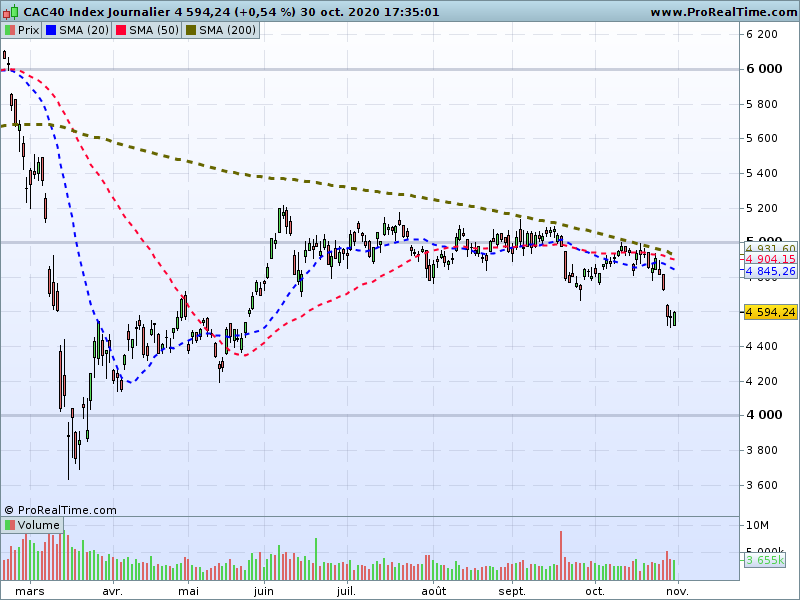Click the Prix candle color icon
800x600 pixels.
tap(10, 30)
